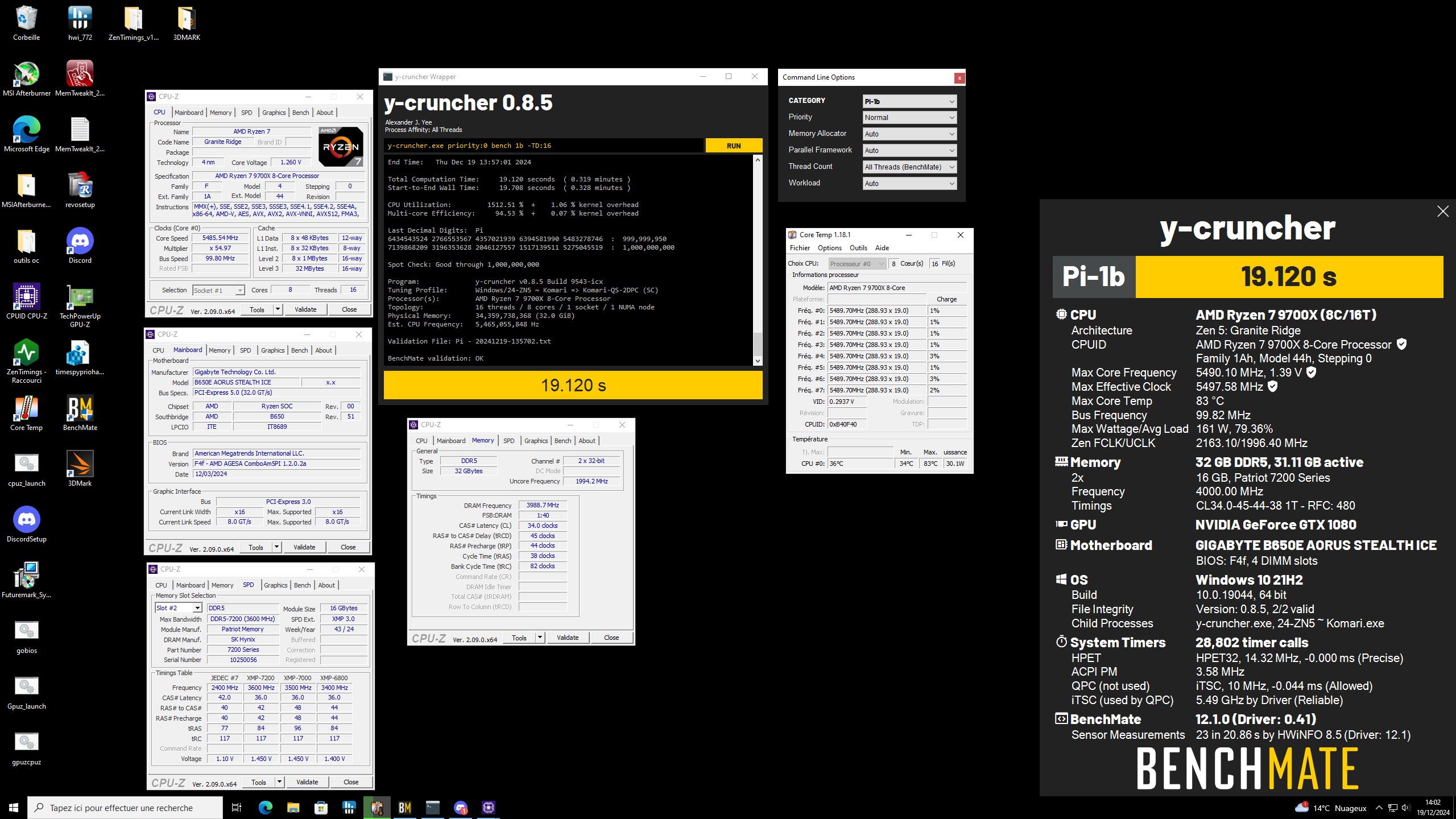
Task: Switch to BenchMate in taskbar
Action: (x=404, y=808)
